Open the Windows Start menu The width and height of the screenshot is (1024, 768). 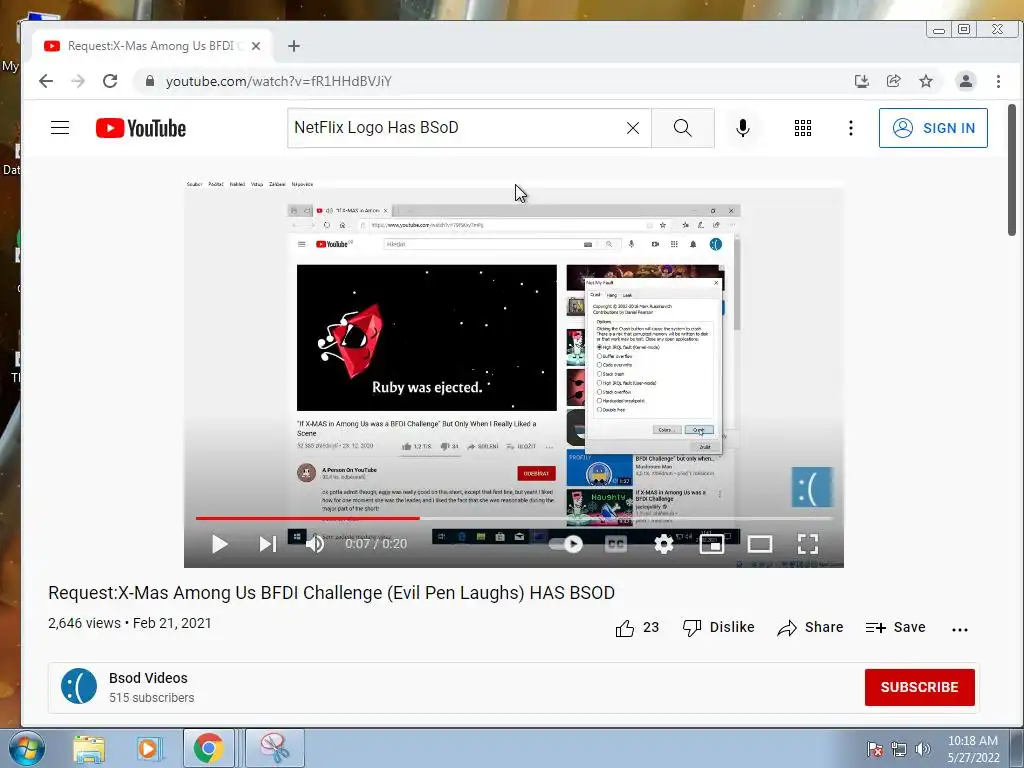tap(26, 748)
